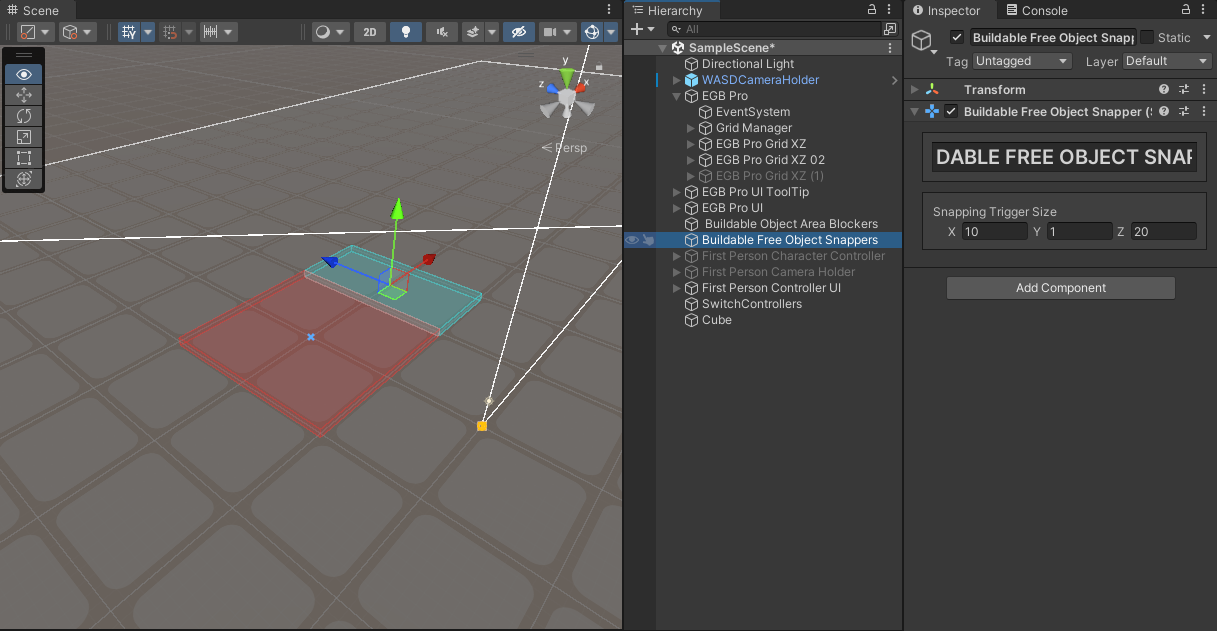The height and width of the screenshot is (631, 1217).
Task: Open the Inspector panel kebab menu
Action: [1205, 10]
